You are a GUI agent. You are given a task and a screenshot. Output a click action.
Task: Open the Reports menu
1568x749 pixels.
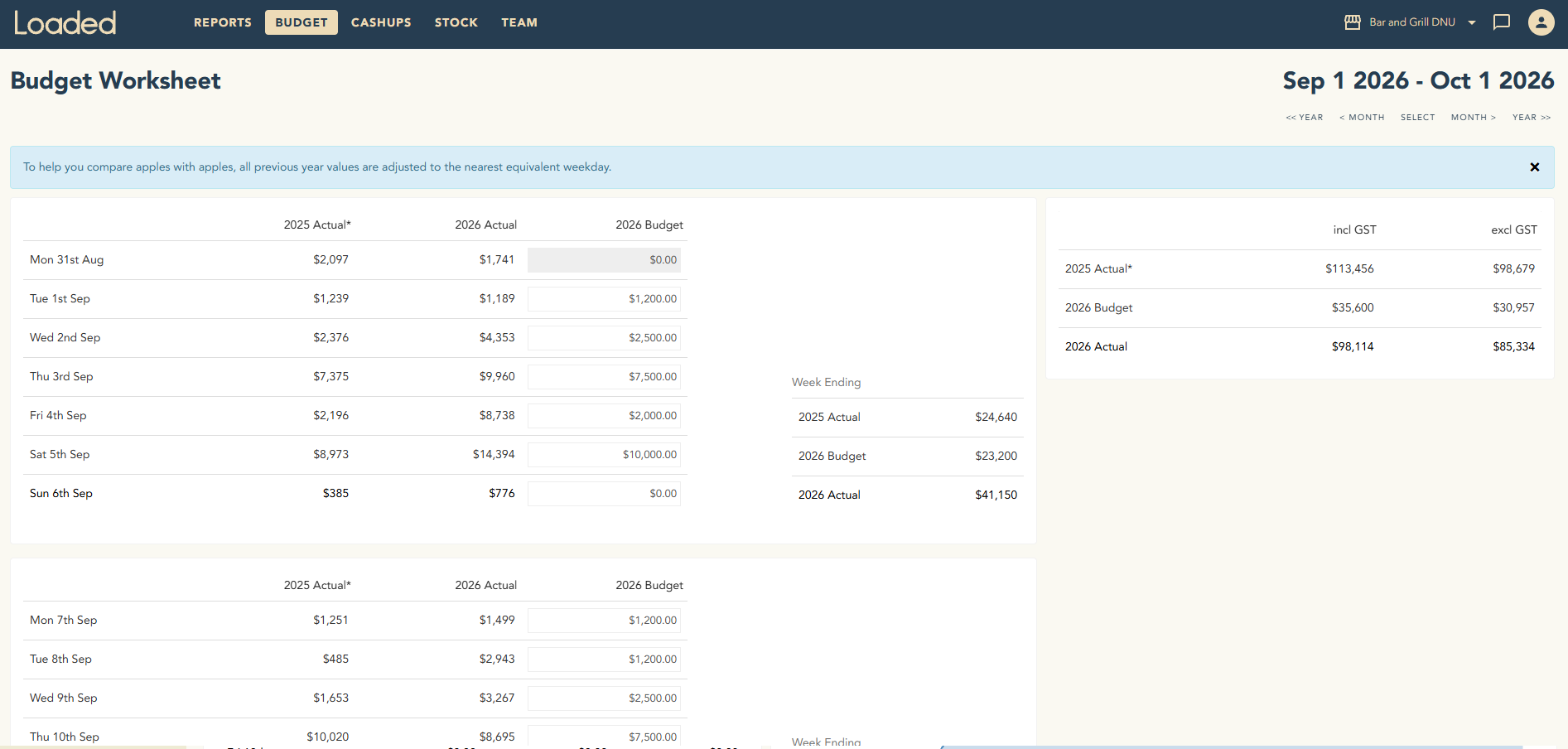pyautogui.click(x=222, y=22)
